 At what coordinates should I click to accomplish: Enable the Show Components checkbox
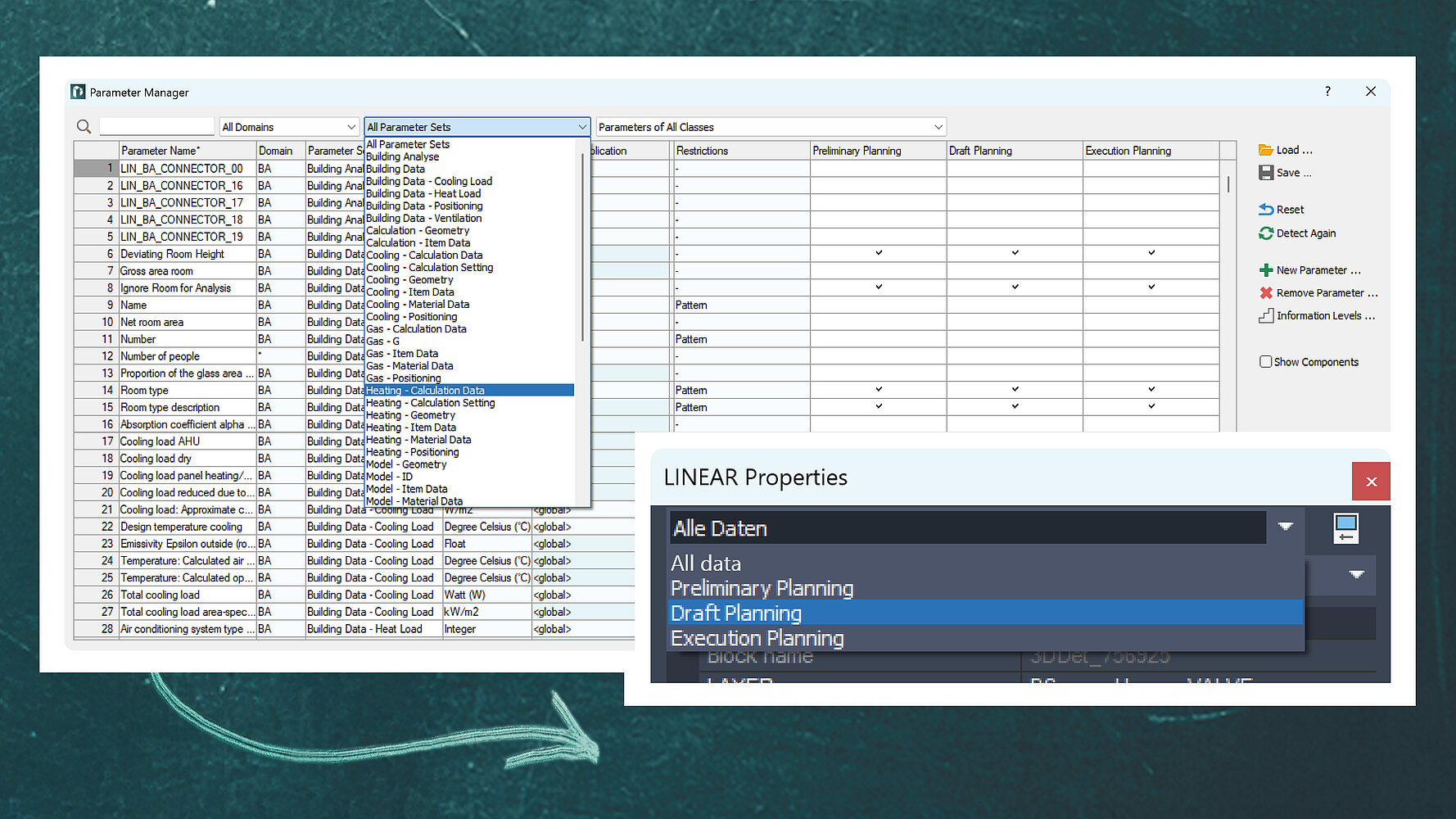1265,362
